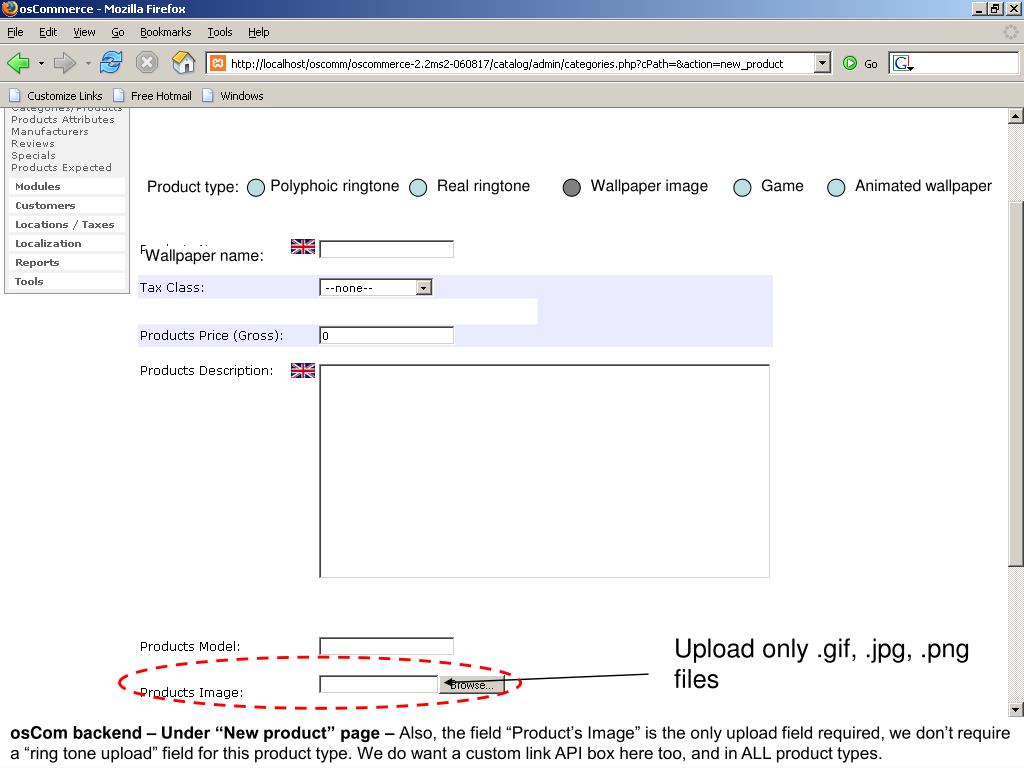Open Products Expected sidebar link

click(x=61, y=167)
